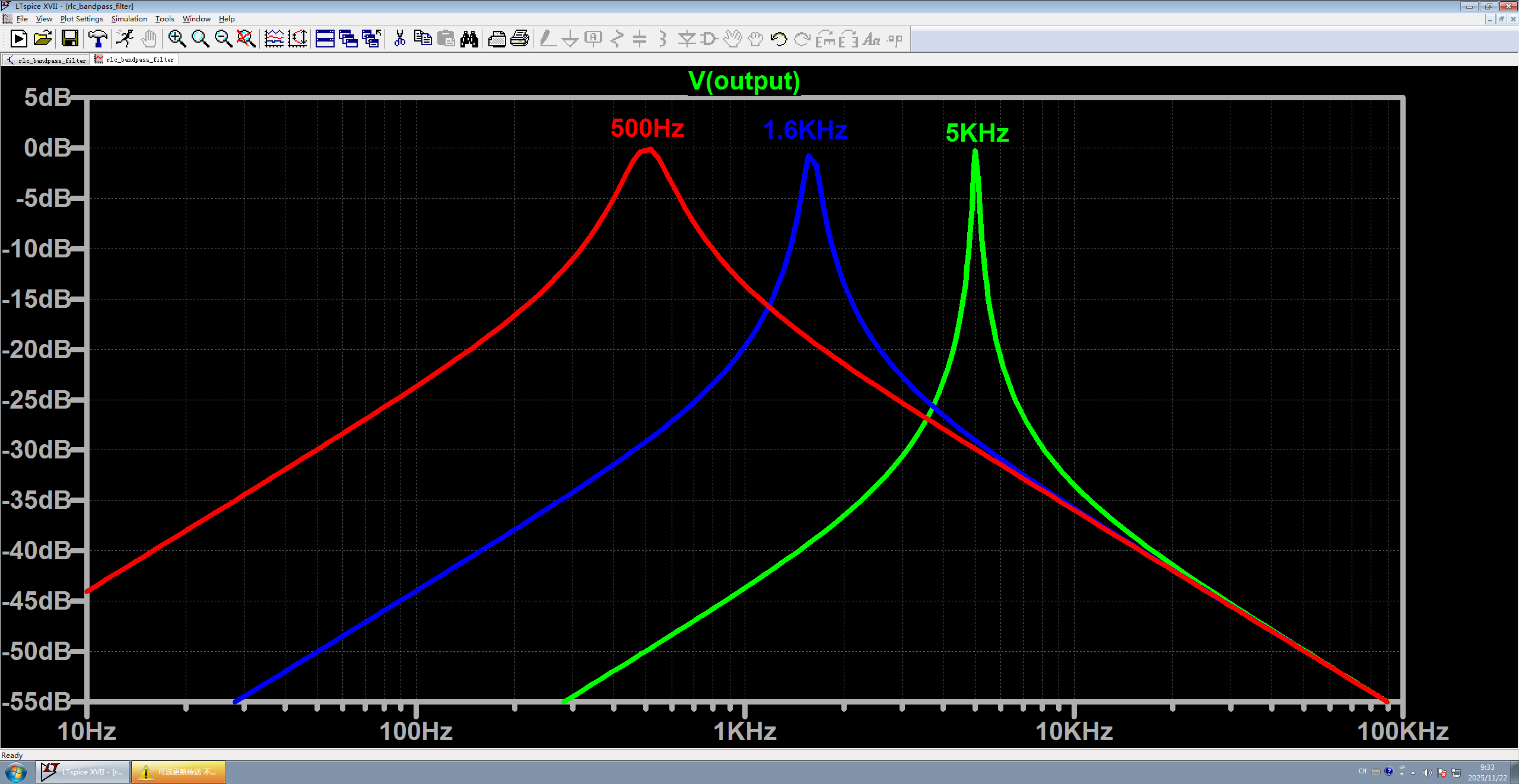1519x784 pixels.
Task: Click the Tile windows horizontally icon
Action: 325,39
